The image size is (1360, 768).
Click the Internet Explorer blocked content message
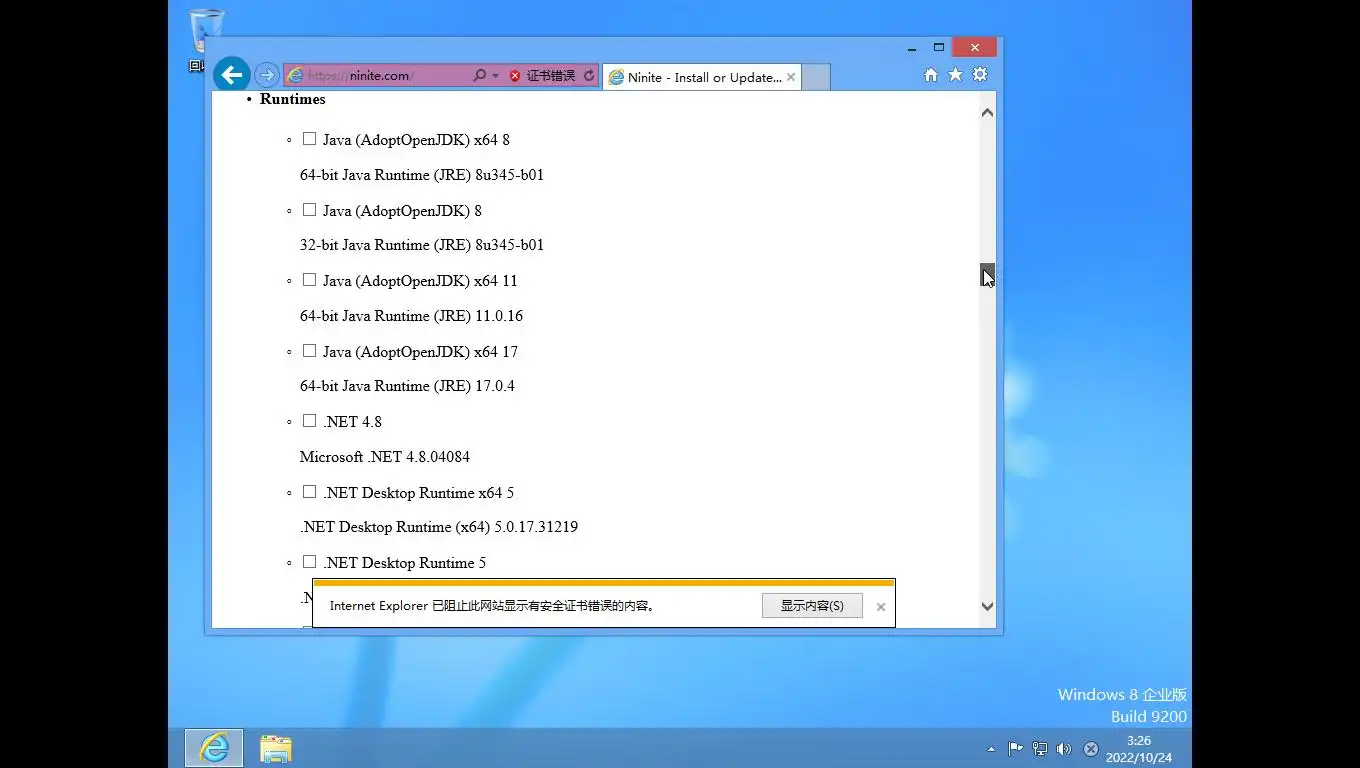(x=493, y=606)
